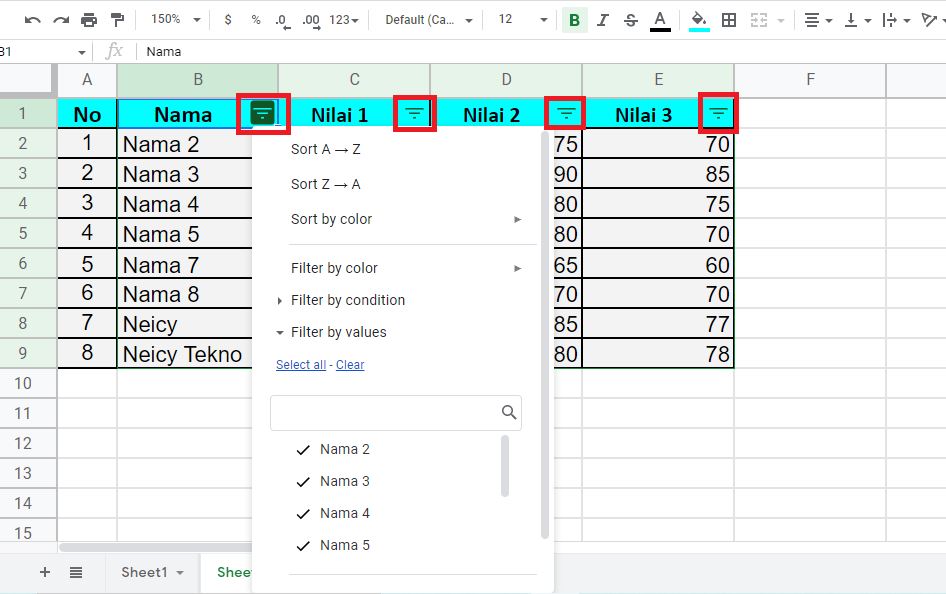This screenshot has height=594, width=946.
Task: Click the formula bar containing Nama
Action: point(541,52)
